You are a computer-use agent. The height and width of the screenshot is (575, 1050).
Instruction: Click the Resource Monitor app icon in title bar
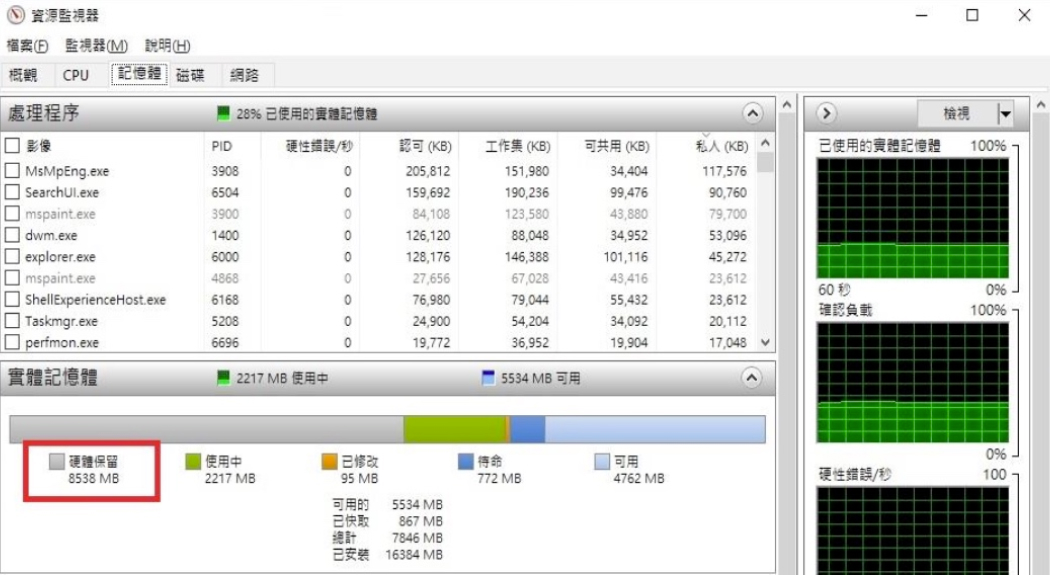point(15,15)
